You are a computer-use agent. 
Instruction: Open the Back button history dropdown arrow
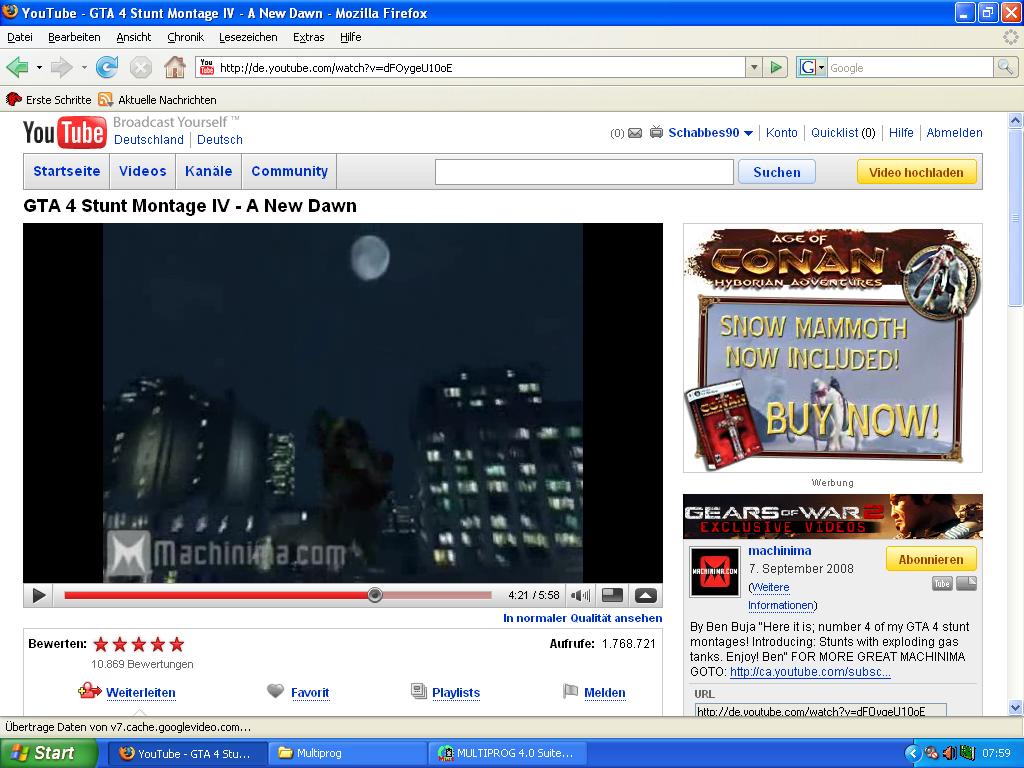click(39, 67)
